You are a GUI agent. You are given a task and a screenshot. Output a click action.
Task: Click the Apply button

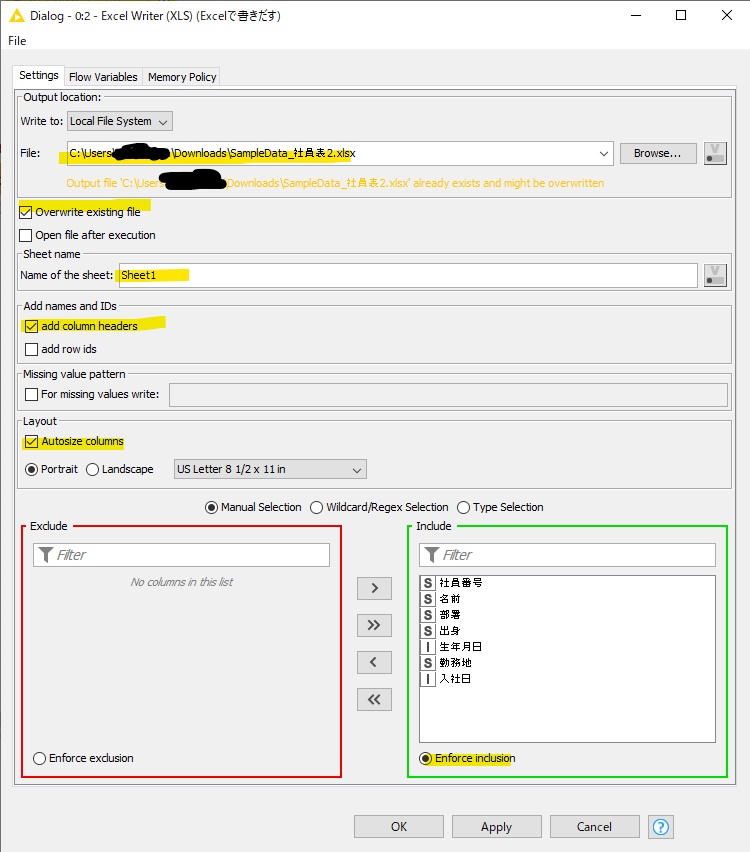[x=497, y=827]
